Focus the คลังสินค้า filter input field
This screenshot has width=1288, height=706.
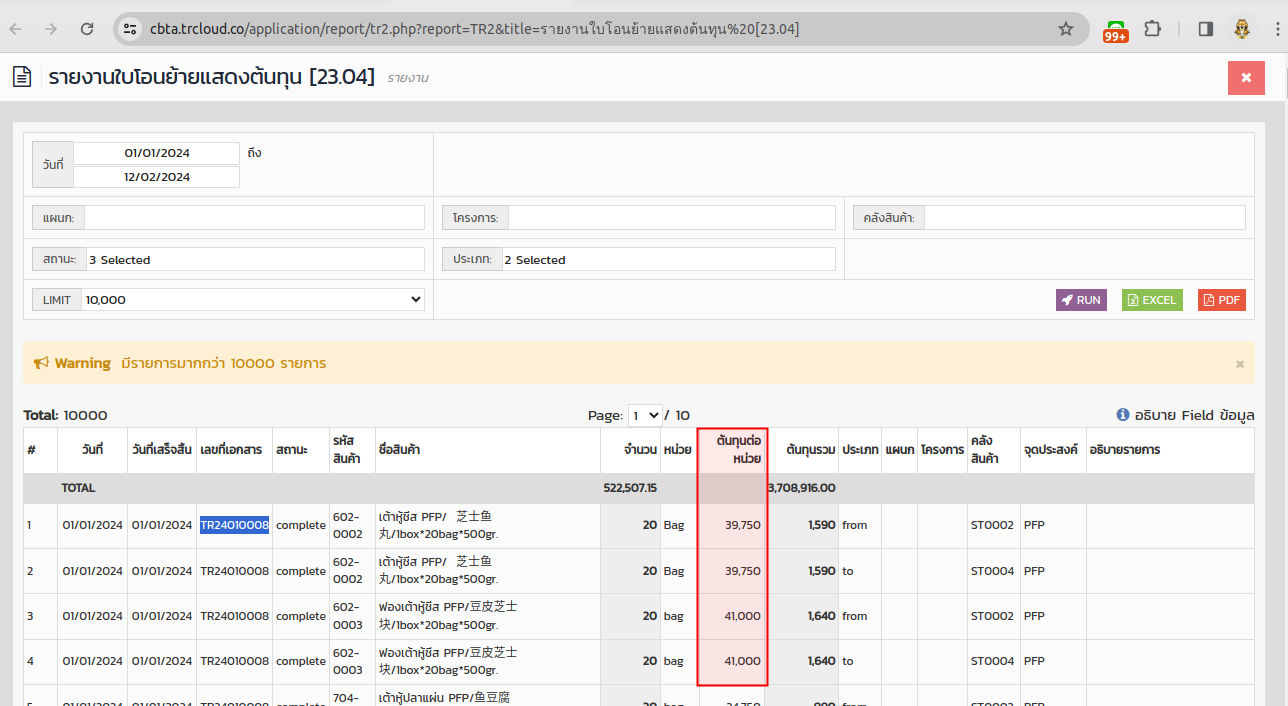click(x=1085, y=217)
